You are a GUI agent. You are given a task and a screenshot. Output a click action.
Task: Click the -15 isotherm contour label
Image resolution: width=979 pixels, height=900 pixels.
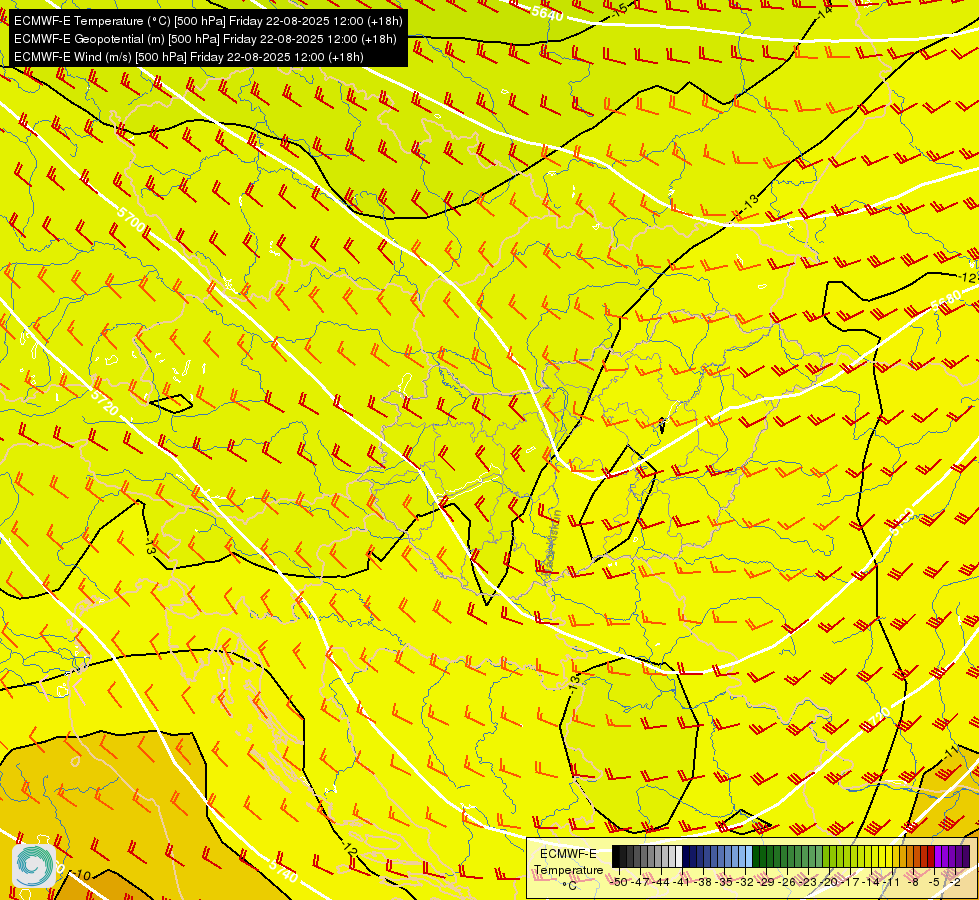pyautogui.click(x=619, y=9)
